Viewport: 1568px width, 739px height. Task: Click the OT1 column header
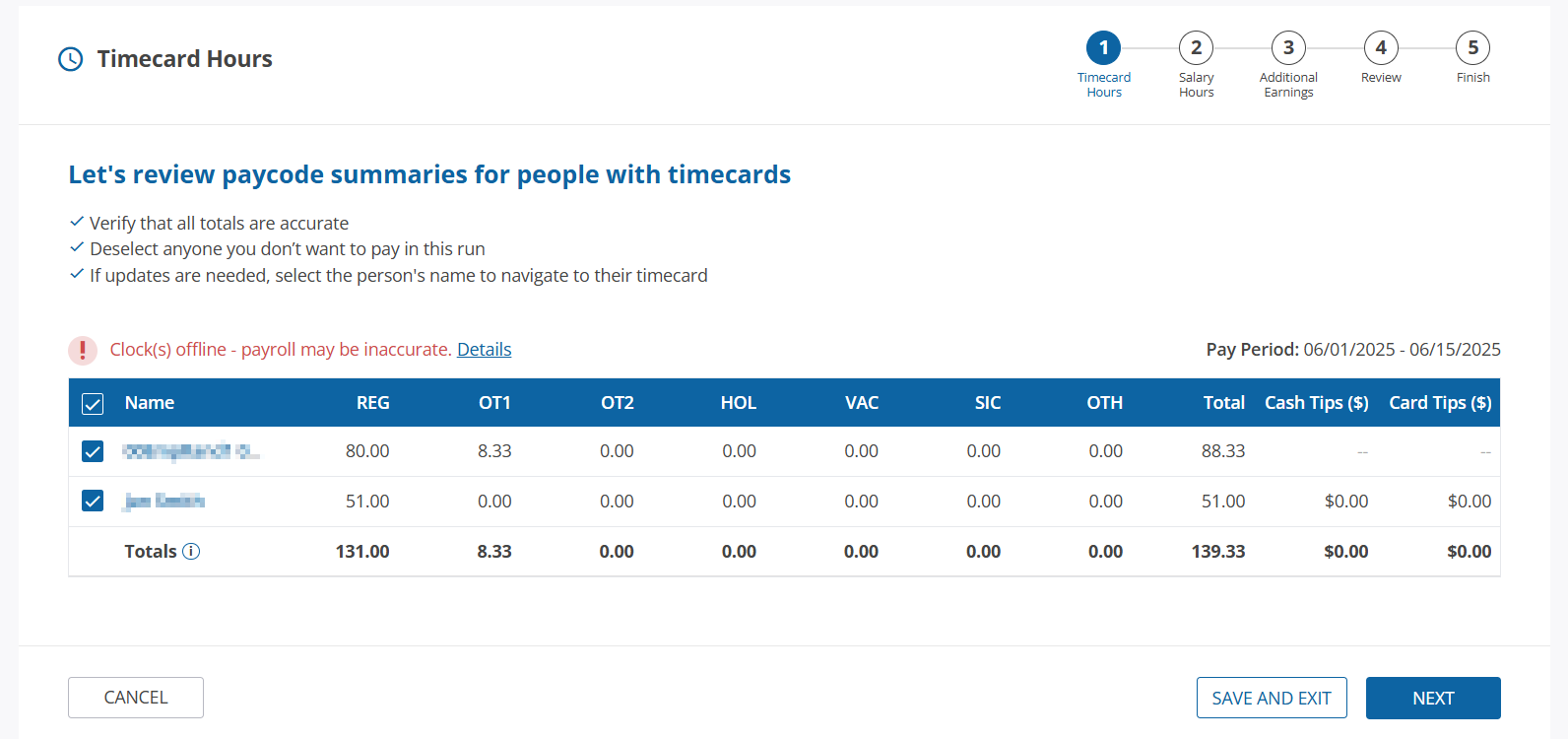point(494,403)
